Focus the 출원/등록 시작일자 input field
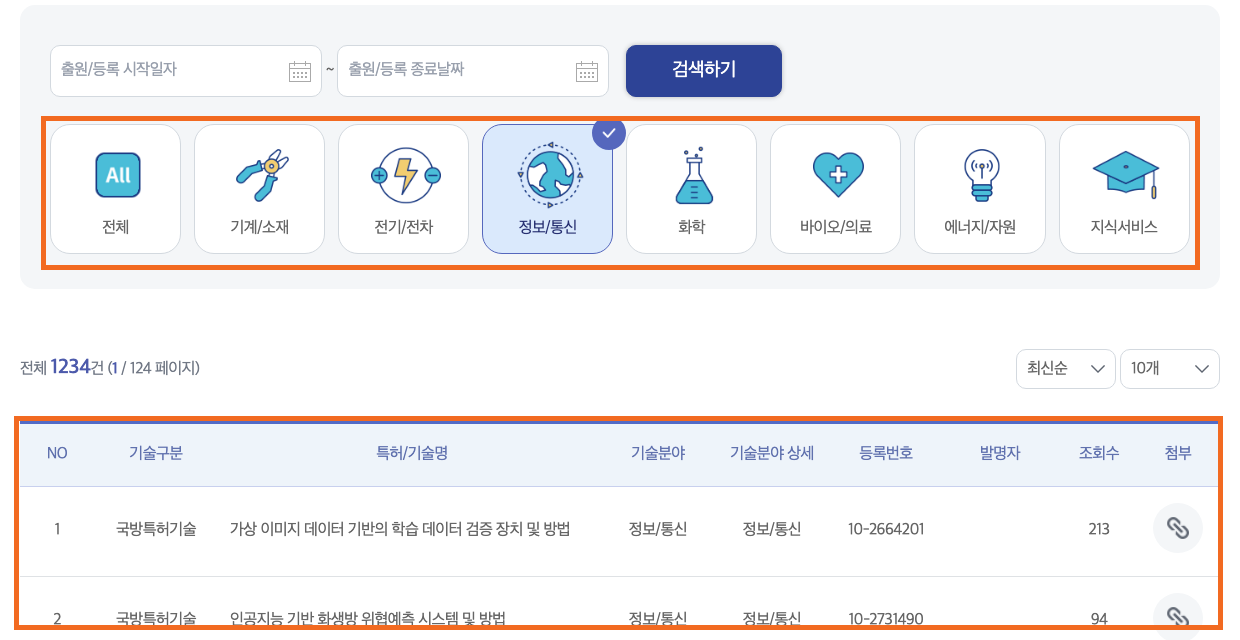The image size is (1240, 640). 186,71
